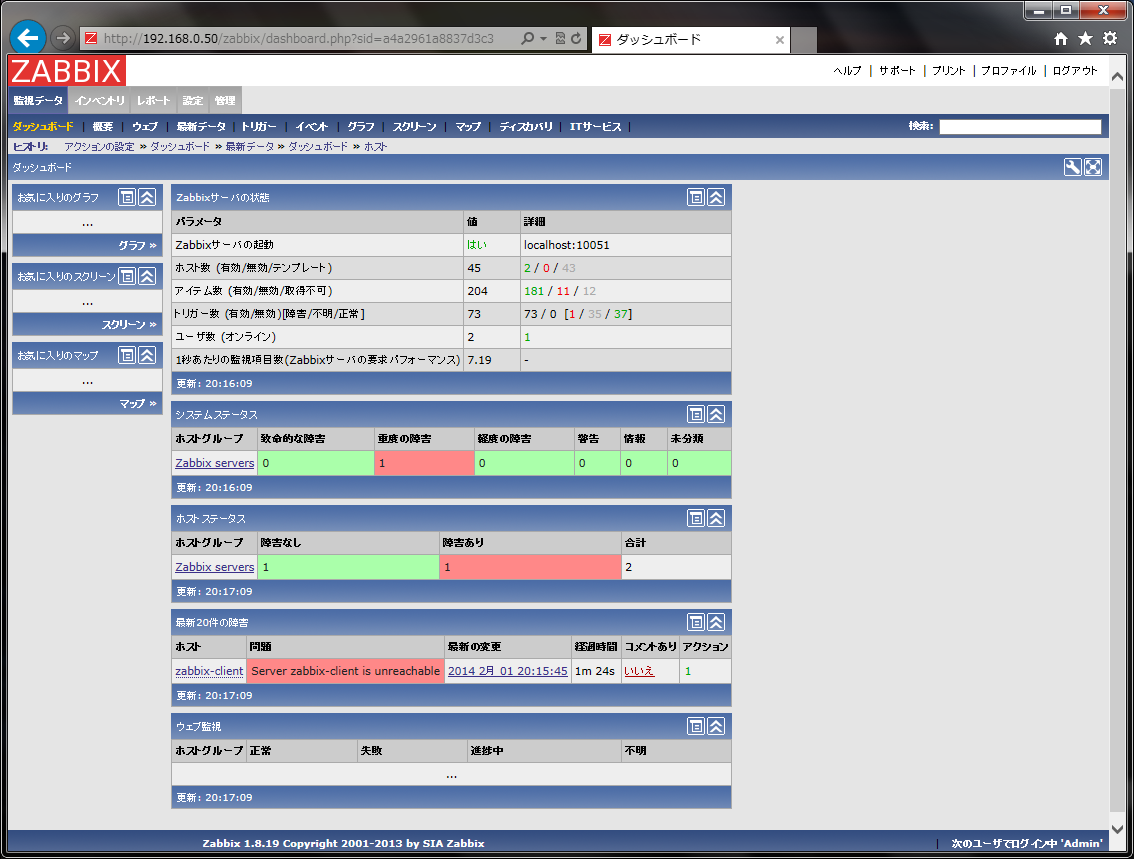This screenshot has width=1134, height=859.
Task: Open menu icon of システムステータス widget
Action: click(696, 414)
